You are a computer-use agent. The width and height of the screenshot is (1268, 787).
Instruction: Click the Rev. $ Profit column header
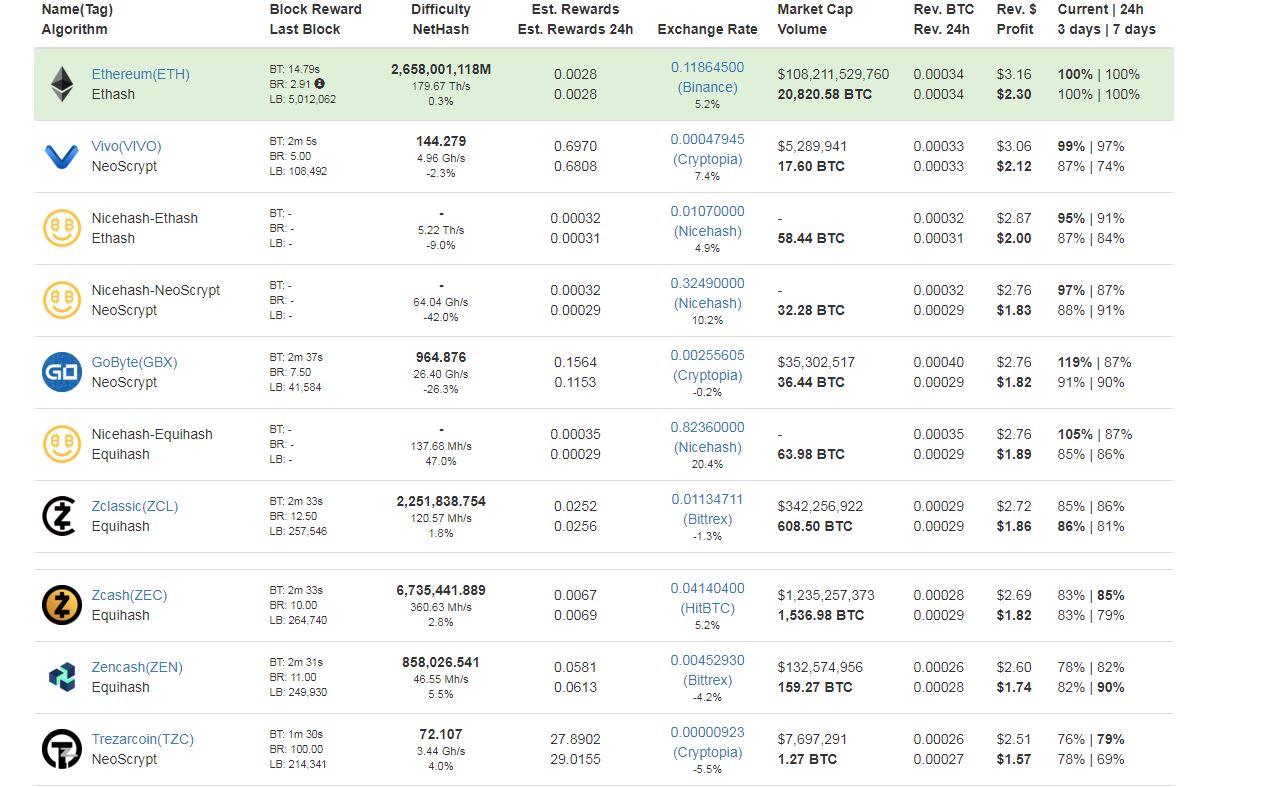pyautogui.click(x=1017, y=19)
